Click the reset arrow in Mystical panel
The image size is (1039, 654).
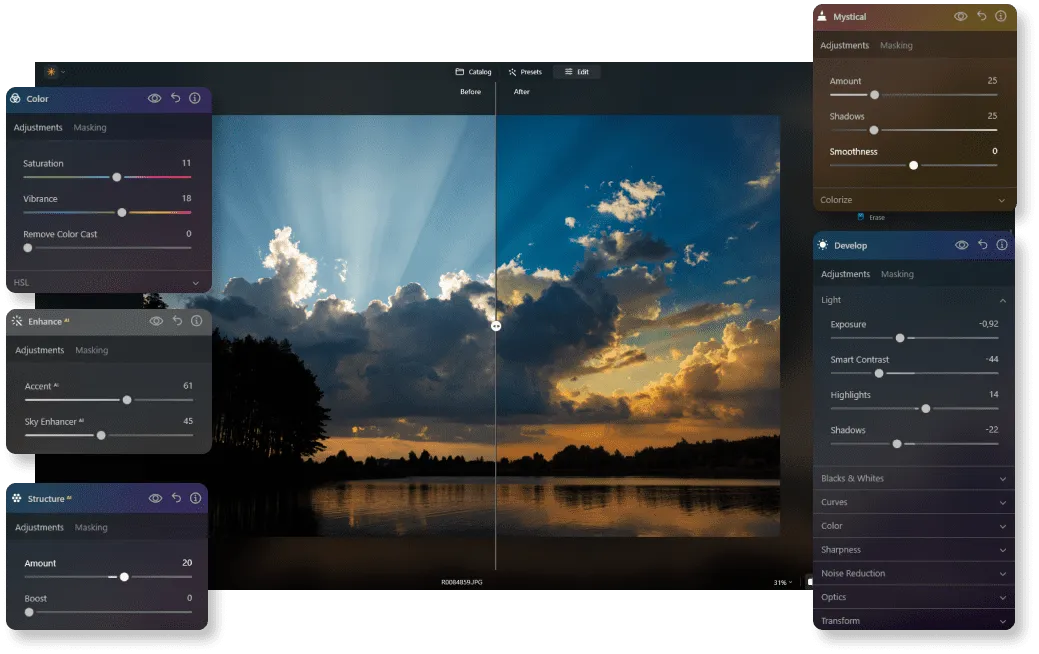981,17
